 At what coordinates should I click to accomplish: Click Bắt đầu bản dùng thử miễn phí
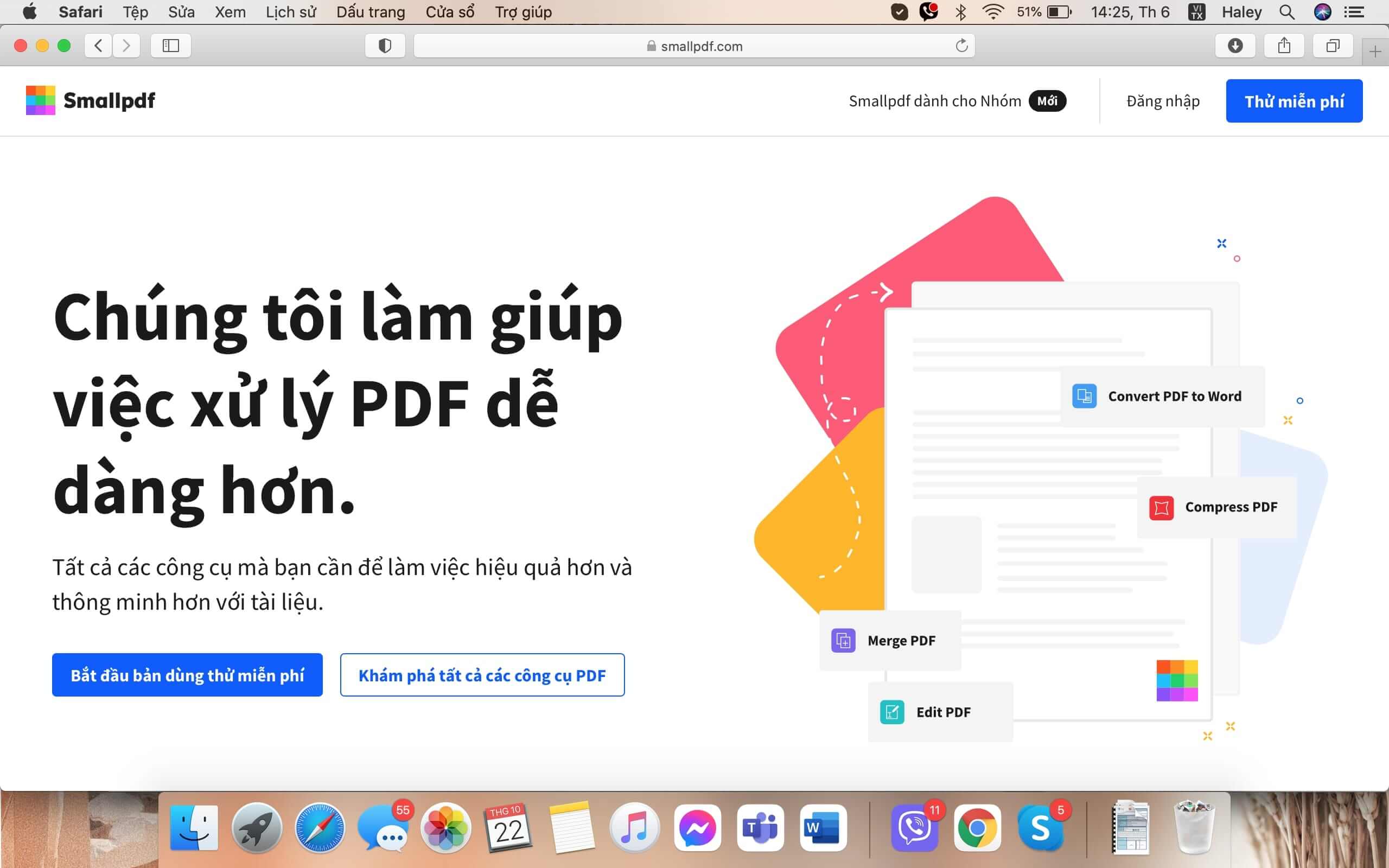point(187,674)
